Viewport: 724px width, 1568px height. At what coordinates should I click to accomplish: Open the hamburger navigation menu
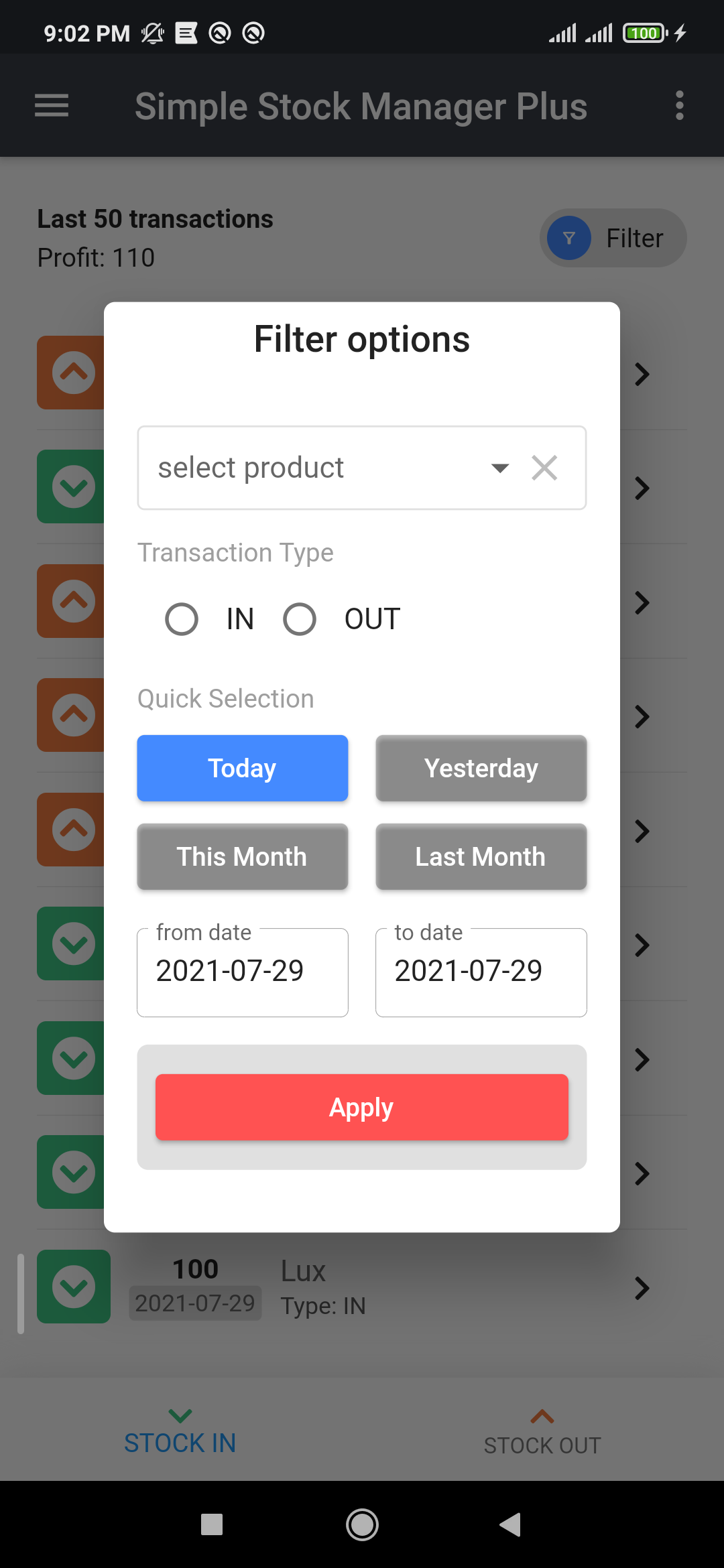pos(52,106)
